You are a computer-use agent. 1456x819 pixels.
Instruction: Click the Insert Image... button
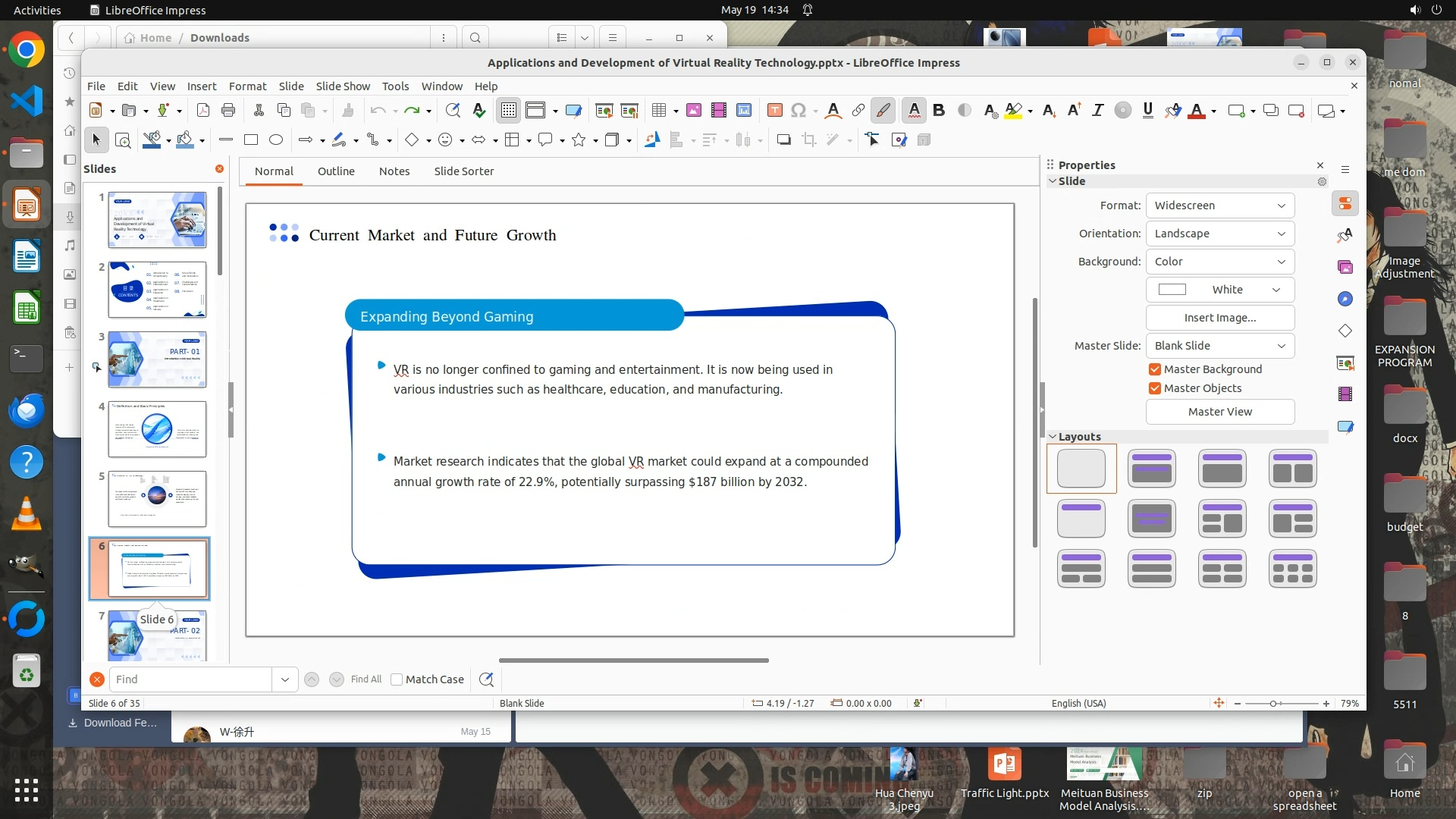(x=1219, y=318)
